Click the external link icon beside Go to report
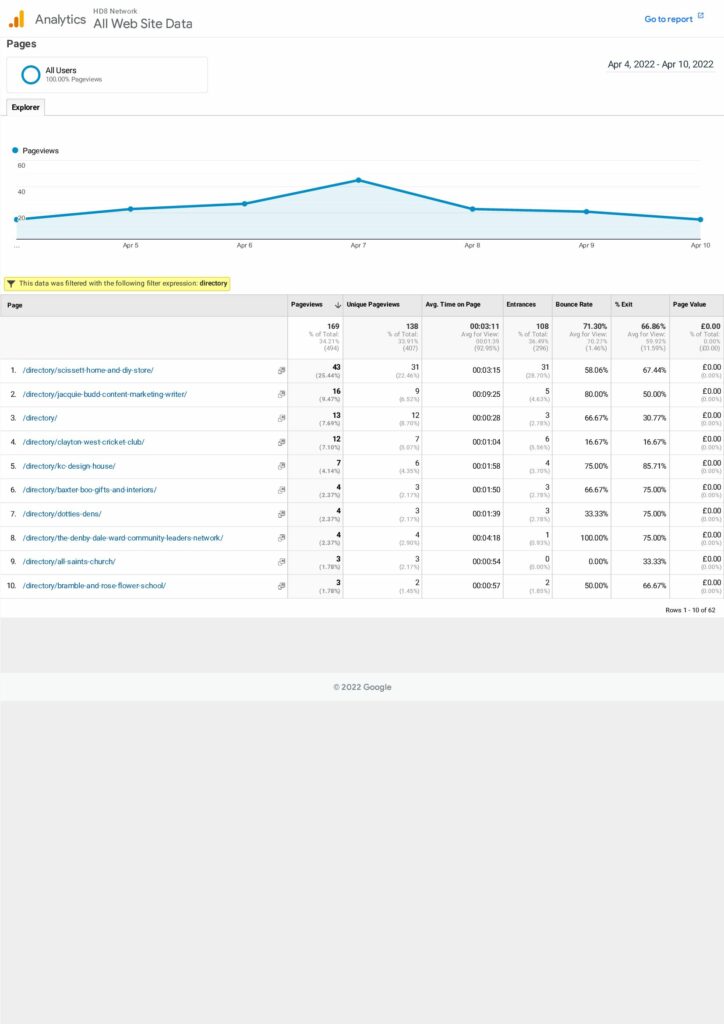 pos(701,16)
